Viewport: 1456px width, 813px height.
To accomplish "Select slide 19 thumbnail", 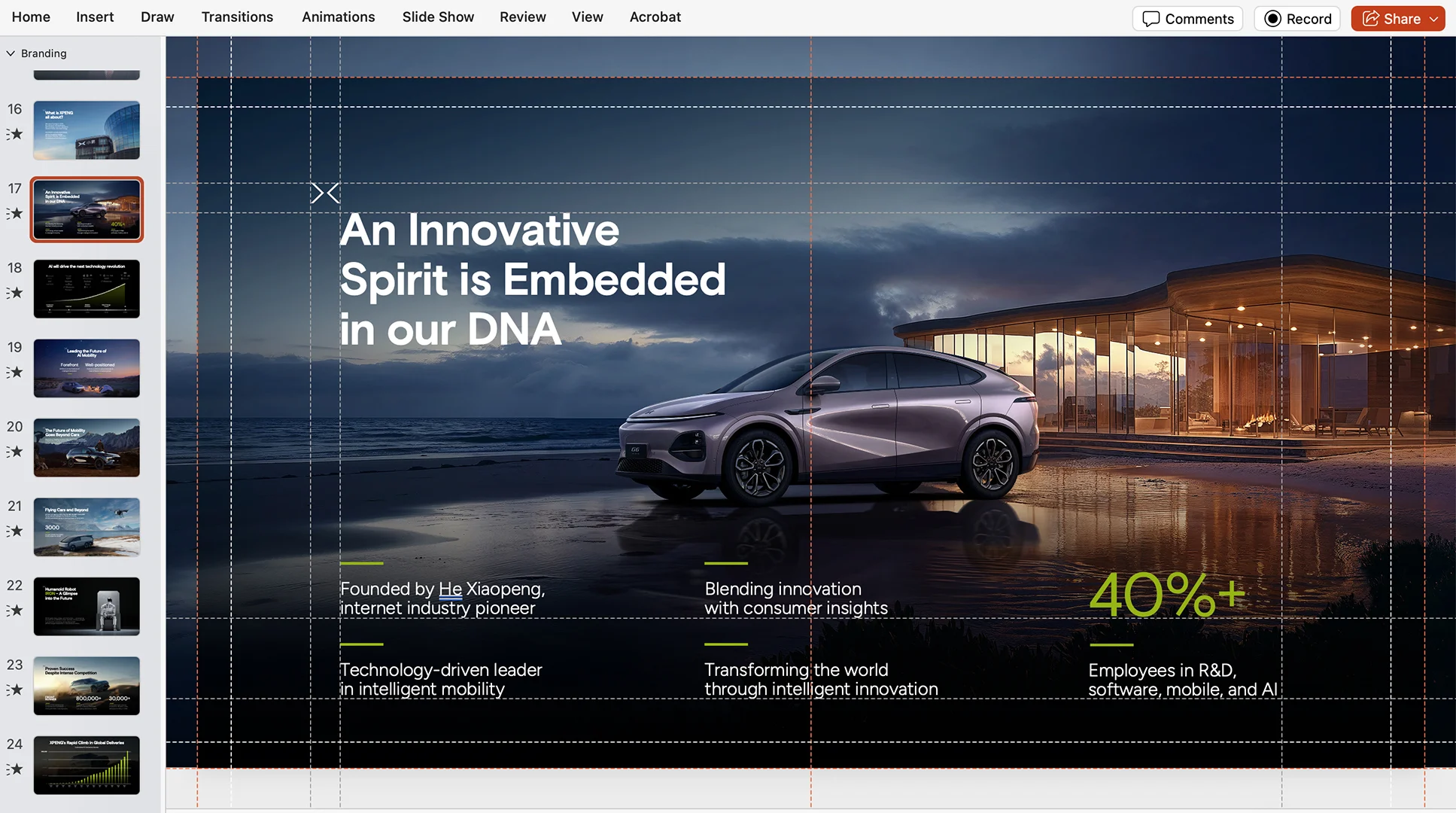I will (x=87, y=368).
